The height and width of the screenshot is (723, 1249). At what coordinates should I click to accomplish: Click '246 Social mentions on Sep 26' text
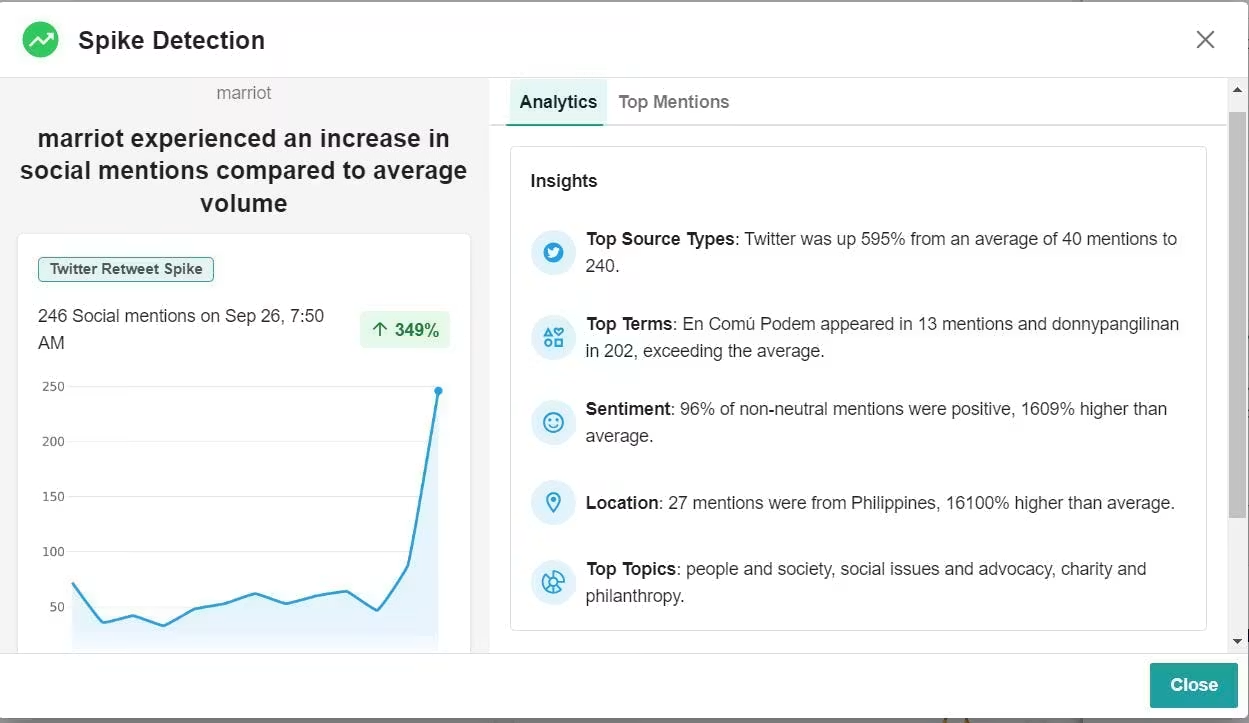[x=181, y=329]
